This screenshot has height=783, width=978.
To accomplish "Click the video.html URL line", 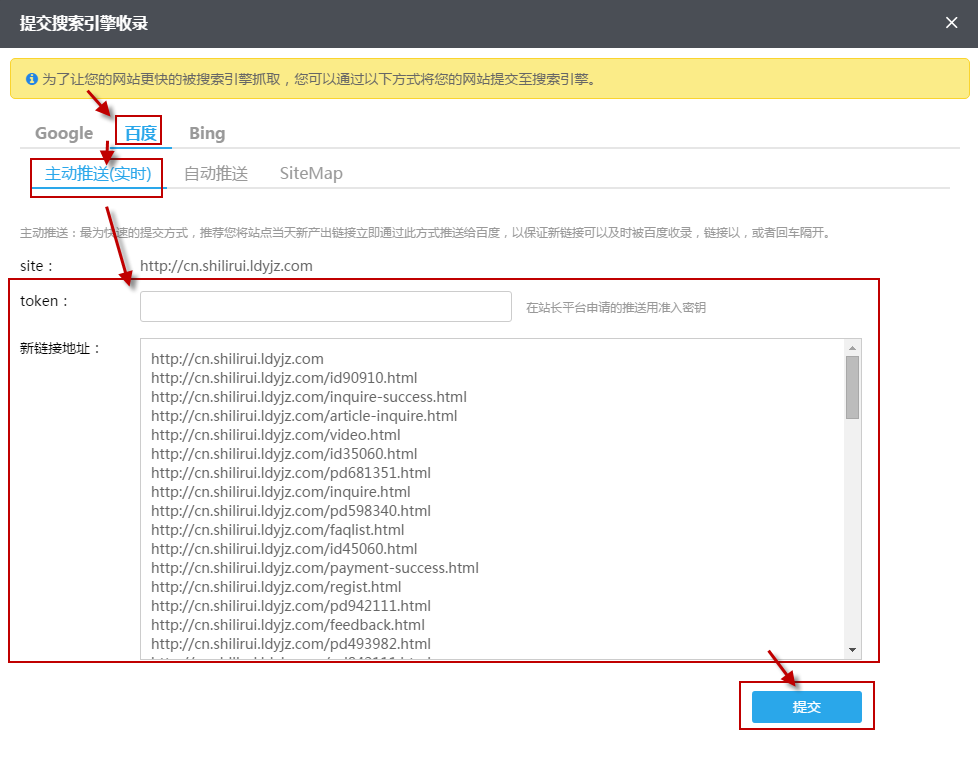I will [x=275, y=435].
